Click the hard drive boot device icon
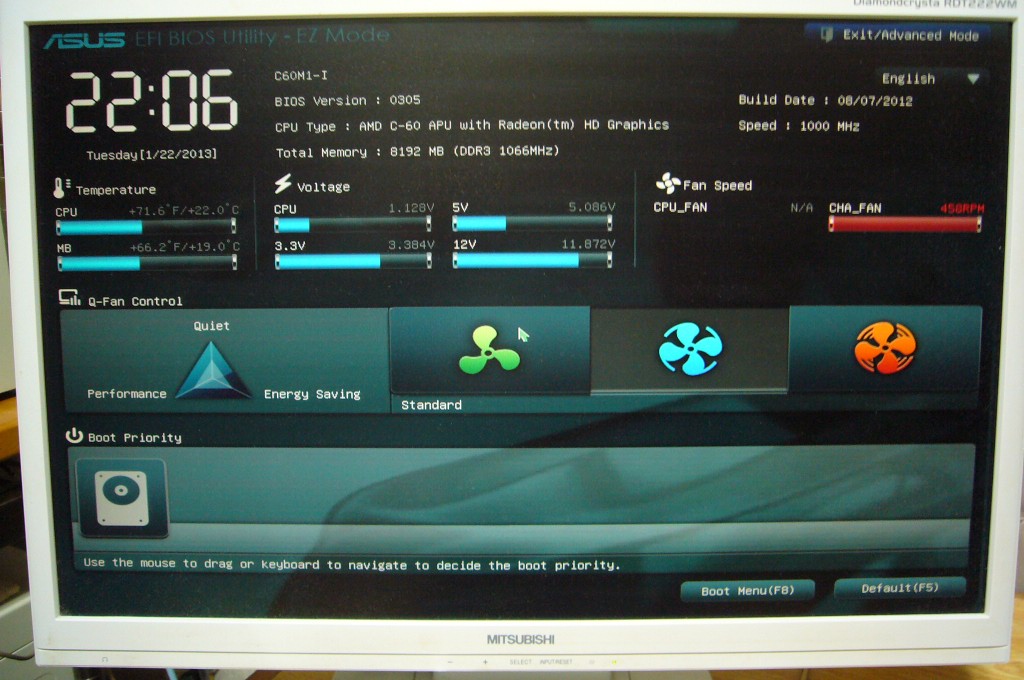 (x=121, y=498)
